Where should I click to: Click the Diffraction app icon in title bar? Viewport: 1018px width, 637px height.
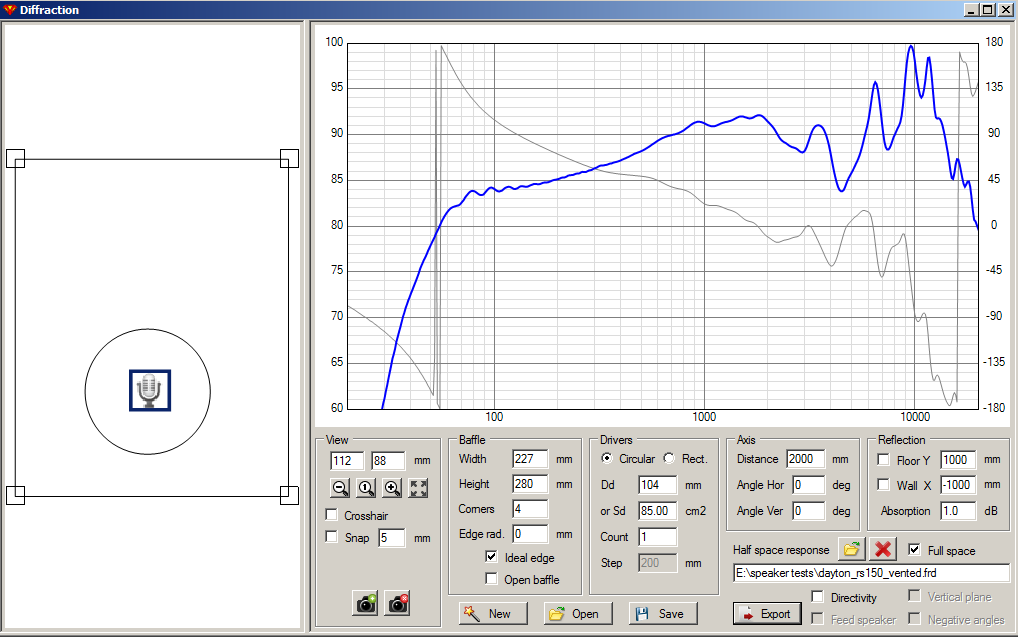pos(9,9)
